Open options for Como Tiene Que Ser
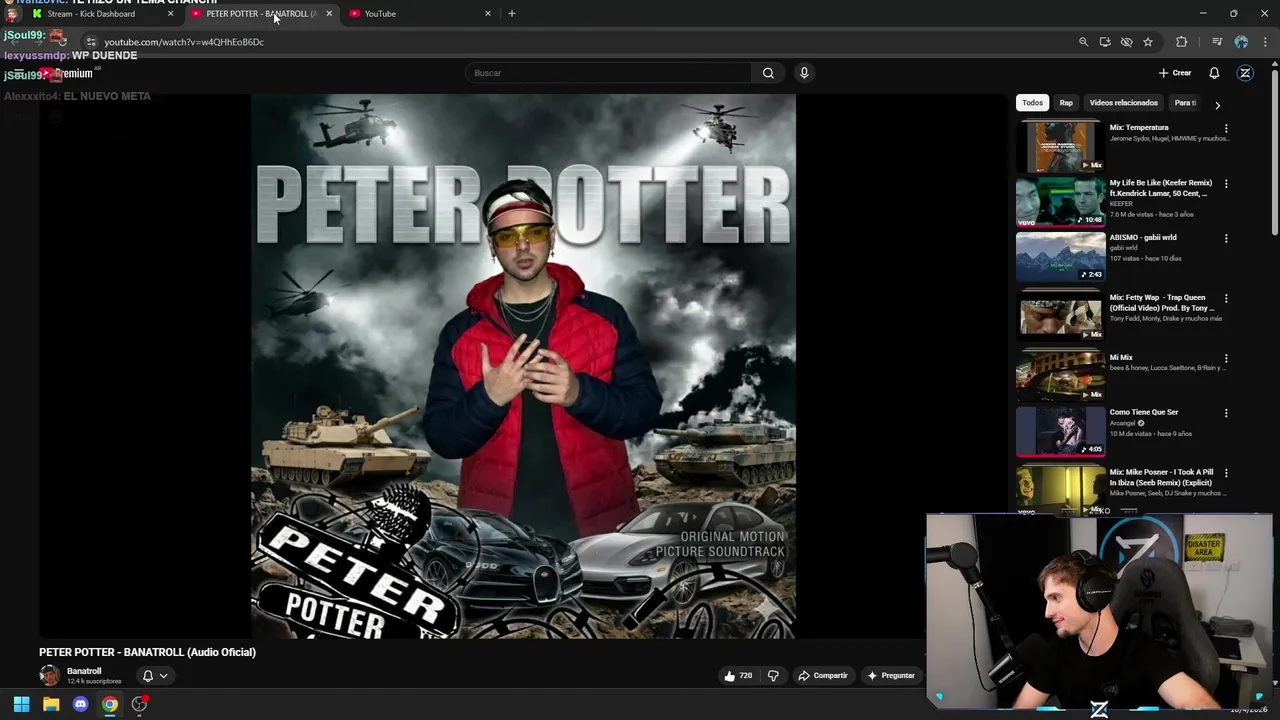 pos(1226,414)
